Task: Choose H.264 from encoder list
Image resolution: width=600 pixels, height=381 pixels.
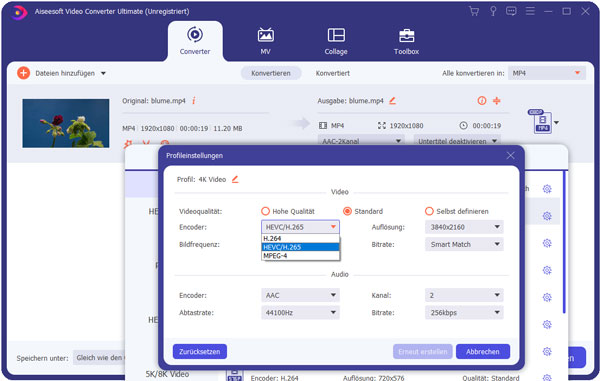Action: (300, 238)
